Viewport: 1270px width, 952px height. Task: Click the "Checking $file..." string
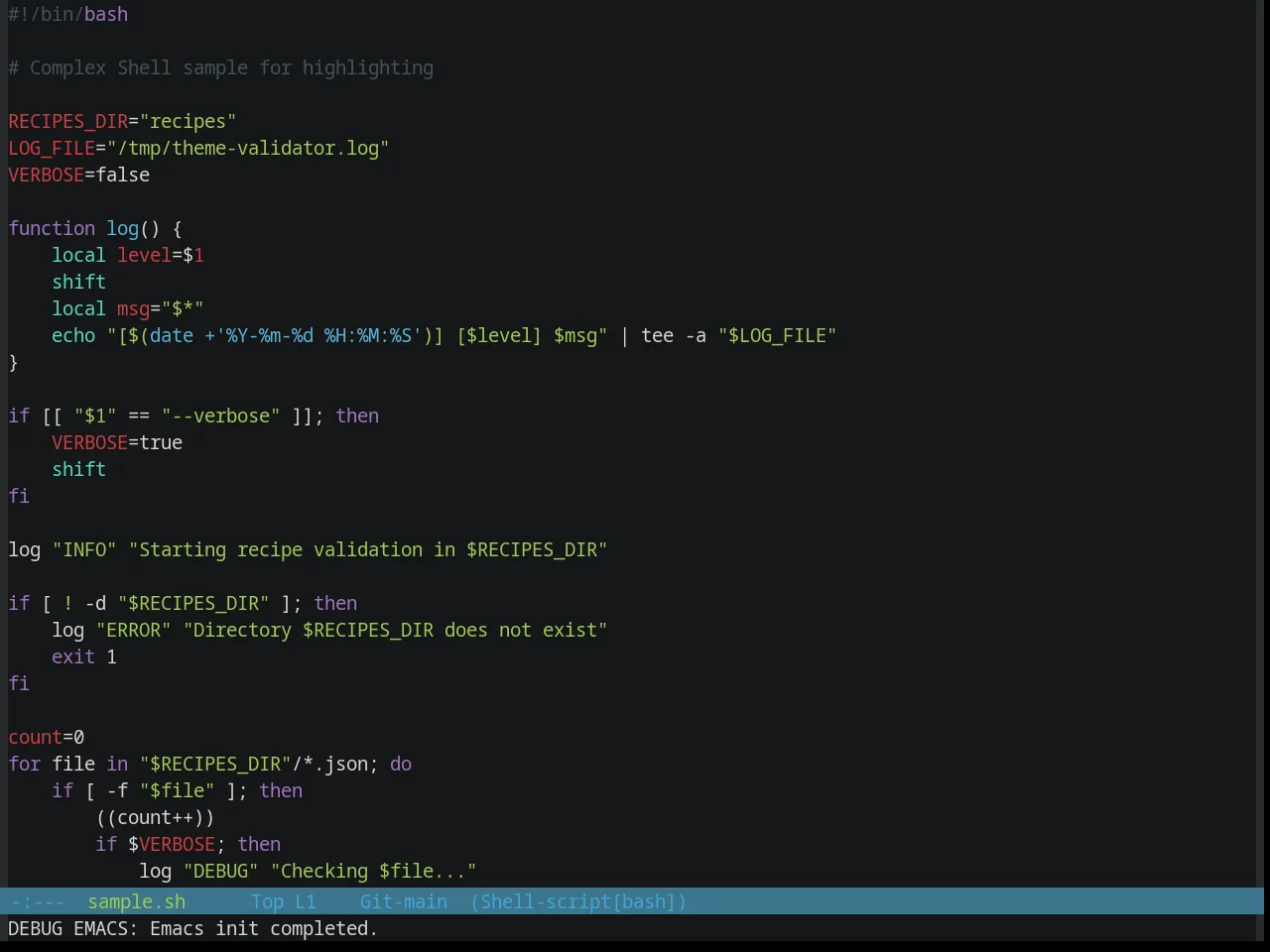coord(374,871)
